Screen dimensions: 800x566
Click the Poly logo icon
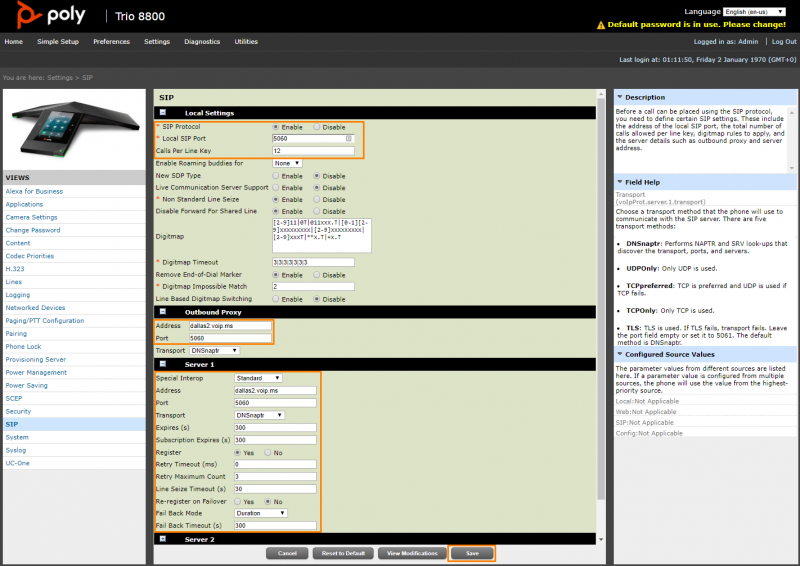[x=28, y=14]
